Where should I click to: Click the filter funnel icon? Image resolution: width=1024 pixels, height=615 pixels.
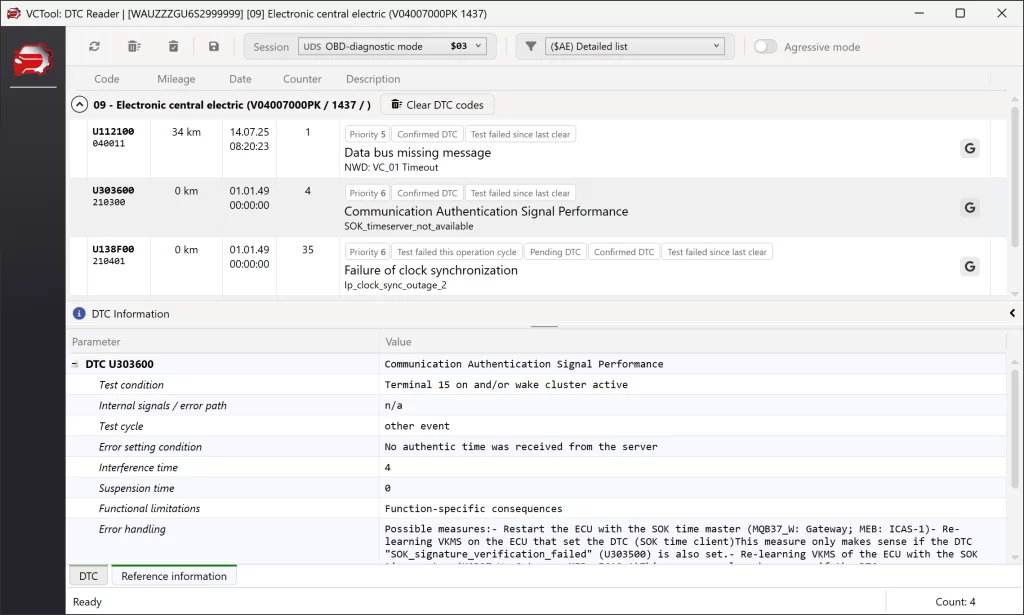[x=531, y=46]
